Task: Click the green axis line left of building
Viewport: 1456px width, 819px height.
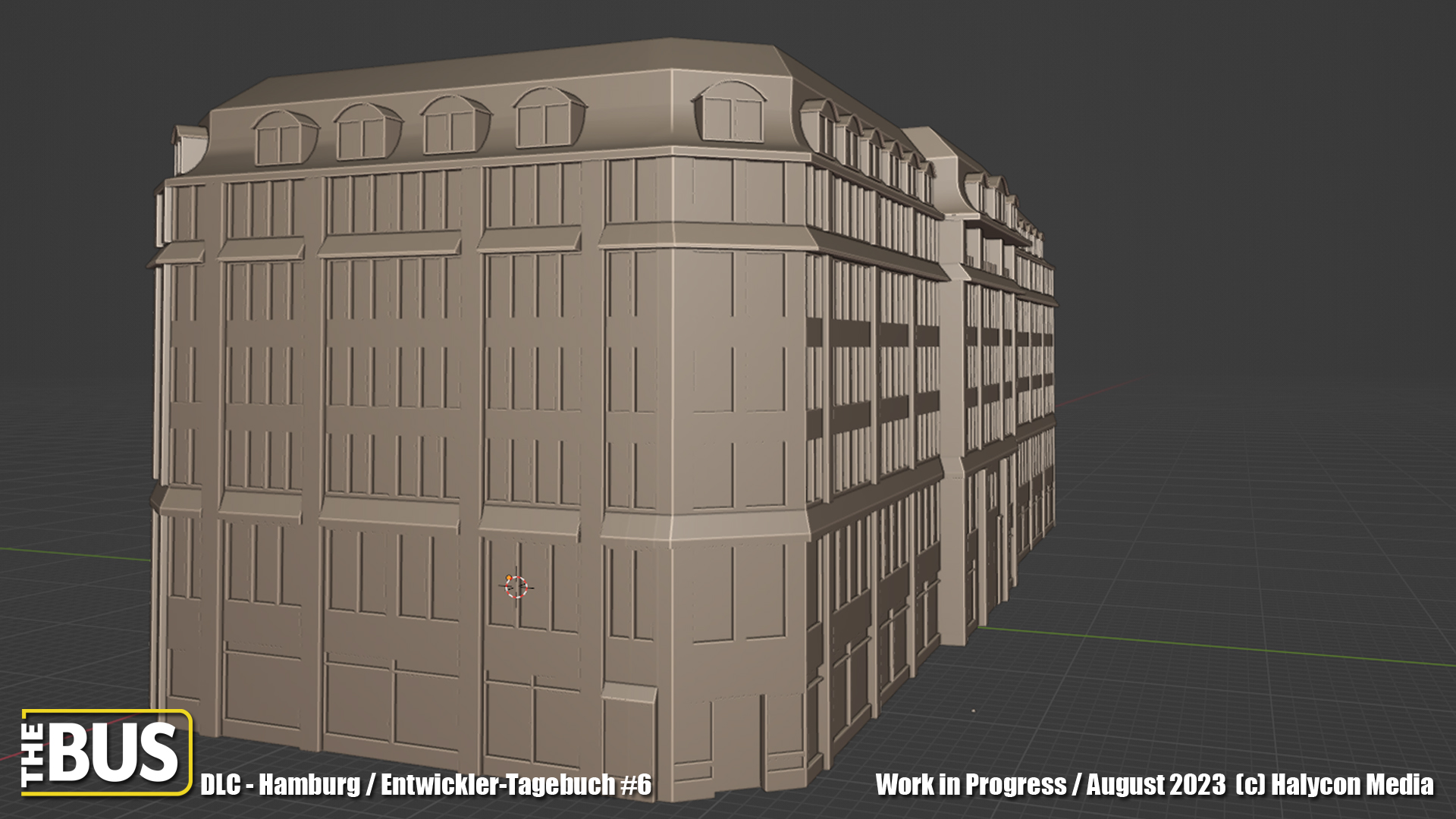Action: [76, 554]
